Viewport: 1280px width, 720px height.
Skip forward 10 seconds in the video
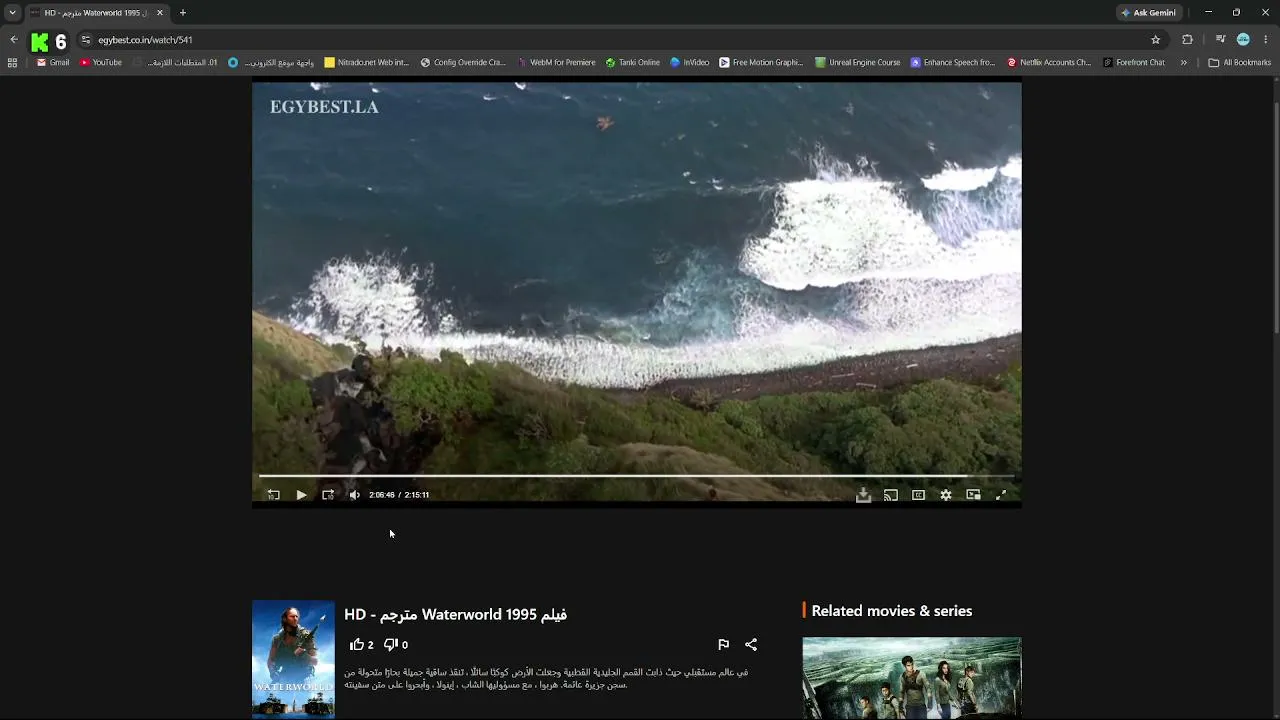pos(328,495)
